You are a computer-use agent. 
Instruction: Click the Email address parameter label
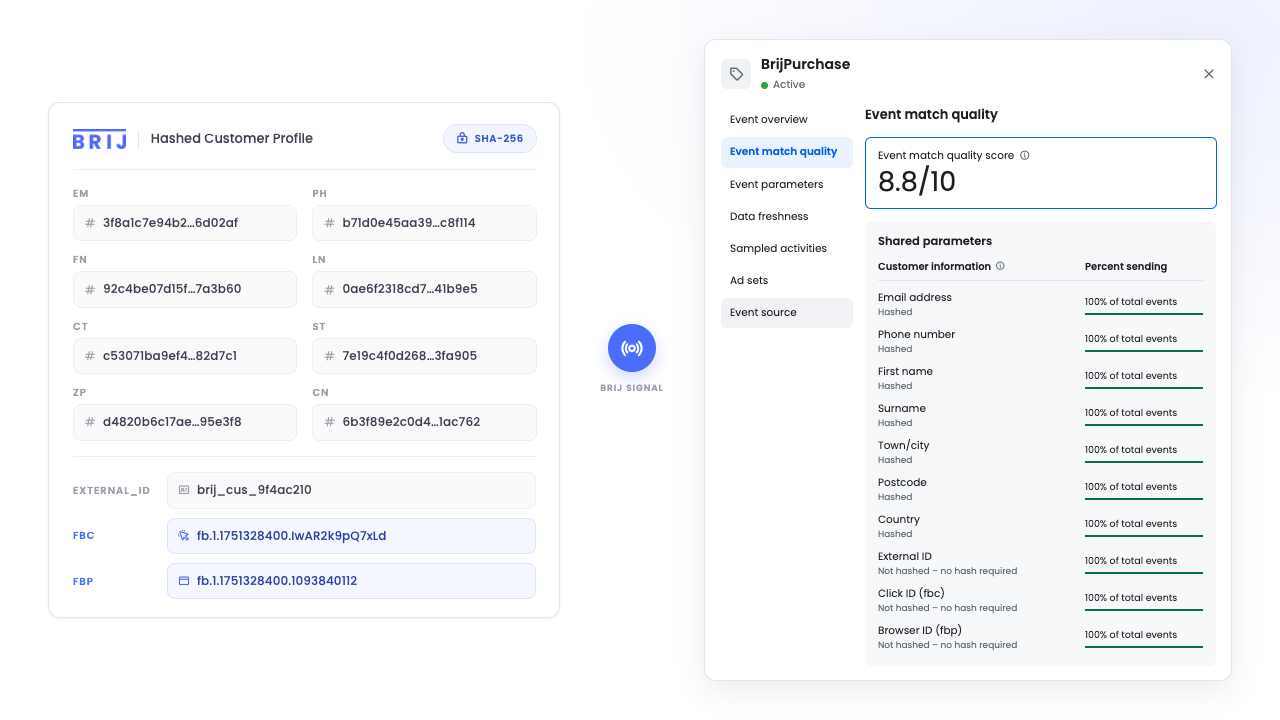(915, 297)
